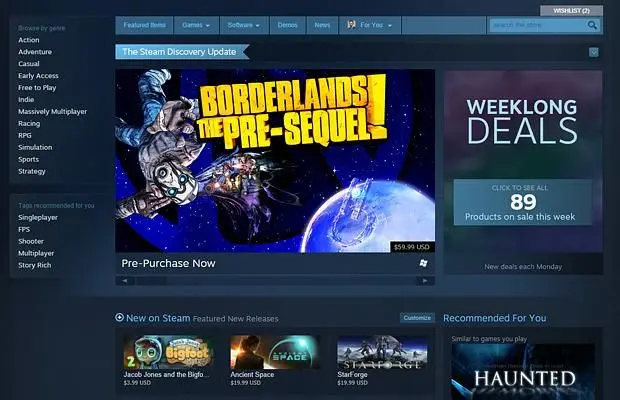Image resolution: width=620 pixels, height=400 pixels.
Task: Browse the Massively Multiplayer genre
Action: pos(53,111)
